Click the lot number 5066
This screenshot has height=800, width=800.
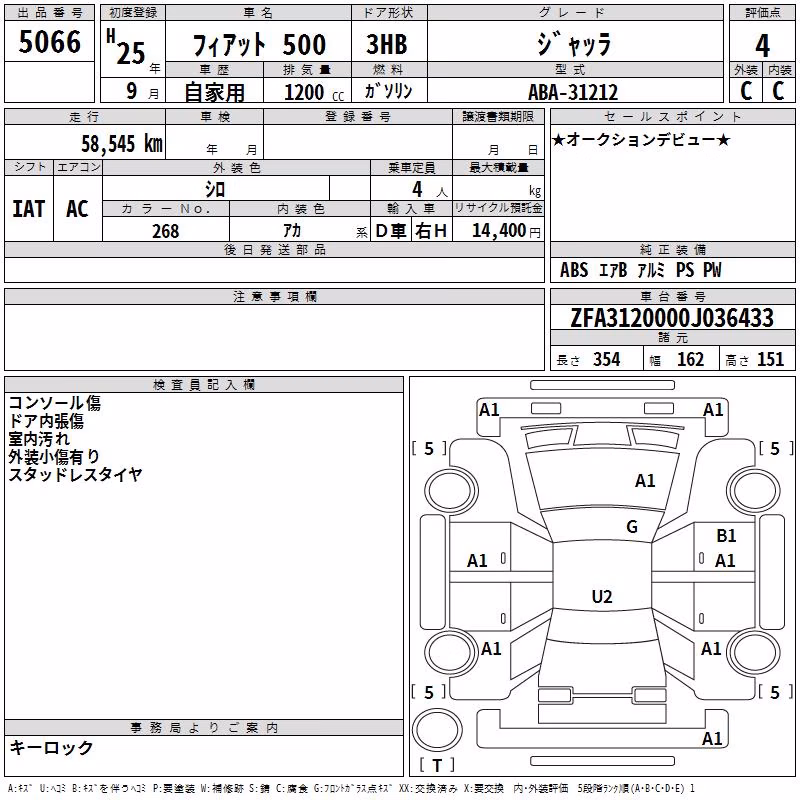click(x=49, y=41)
